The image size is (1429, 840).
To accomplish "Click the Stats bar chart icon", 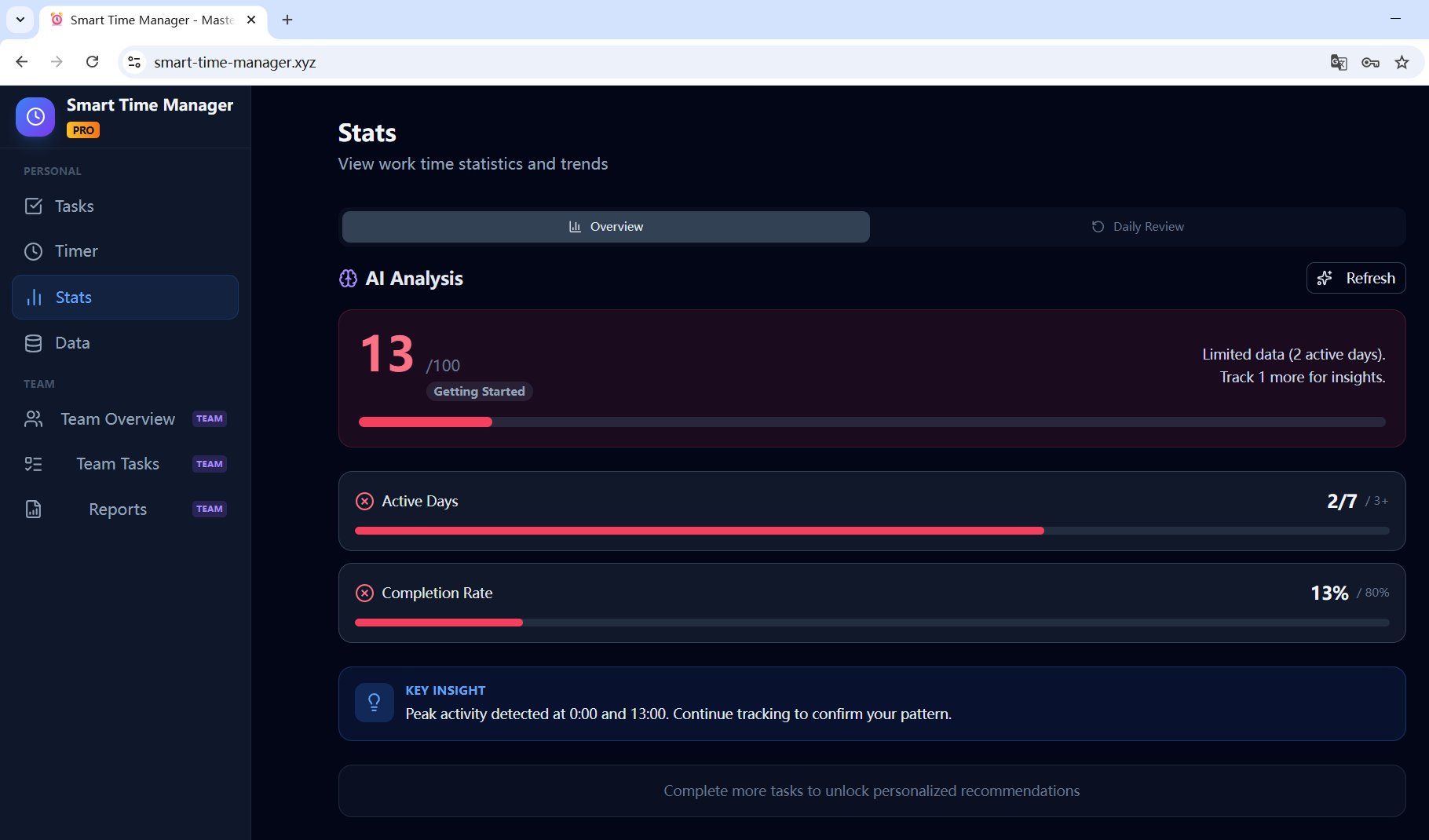I will [34, 297].
